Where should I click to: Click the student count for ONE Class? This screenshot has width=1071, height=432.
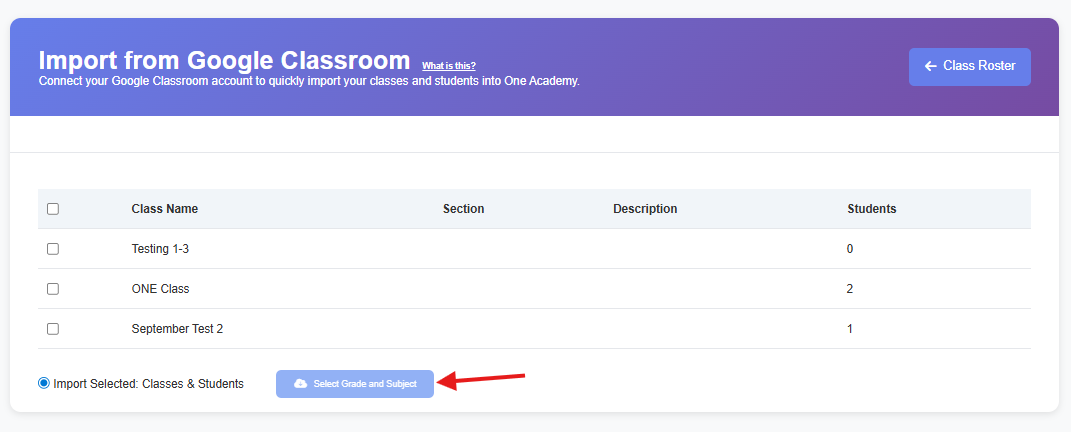pyautogui.click(x=850, y=289)
